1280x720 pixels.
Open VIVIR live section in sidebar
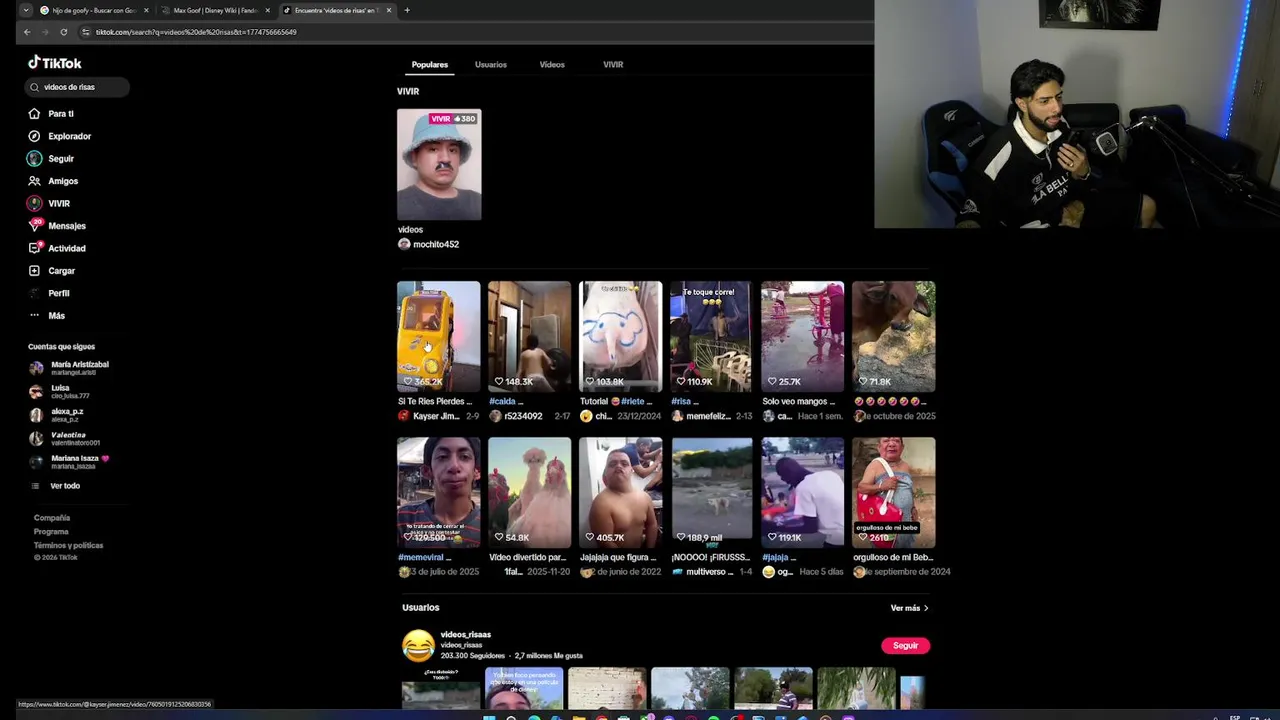click(58, 204)
